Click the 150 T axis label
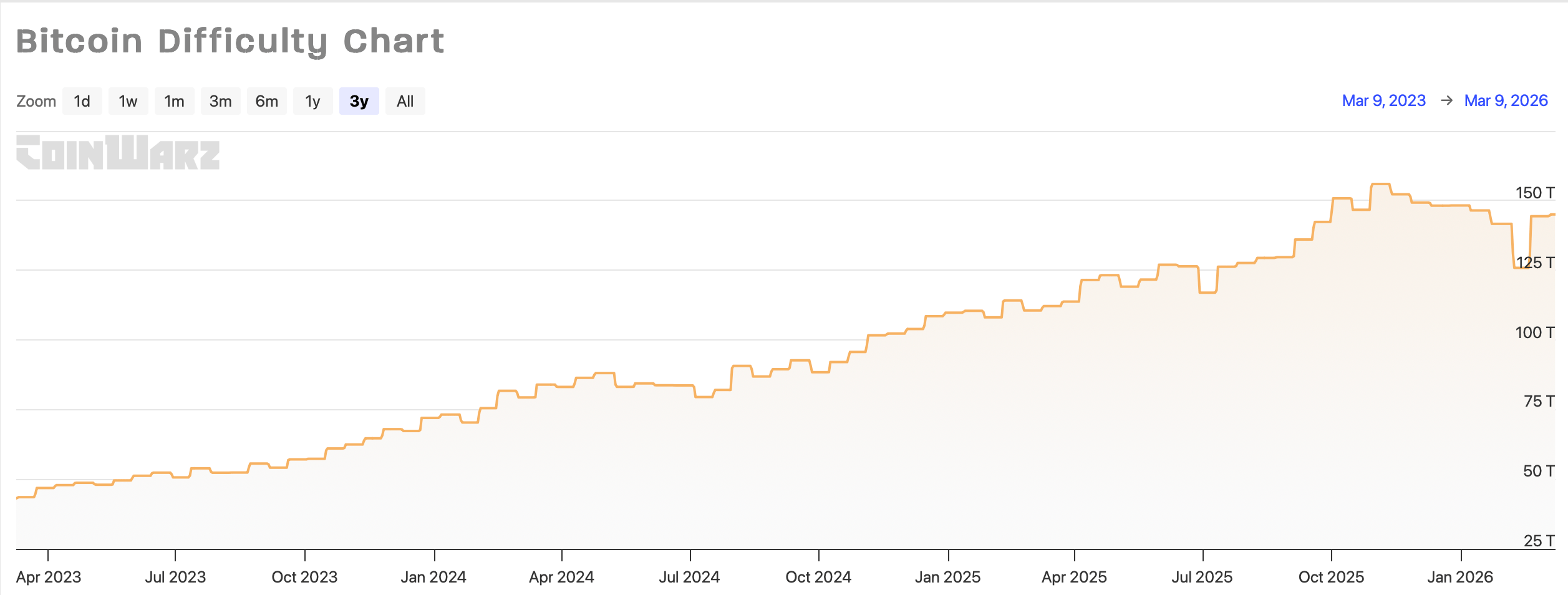Viewport: 1568px width, 595px height. pyautogui.click(x=1534, y=193)
